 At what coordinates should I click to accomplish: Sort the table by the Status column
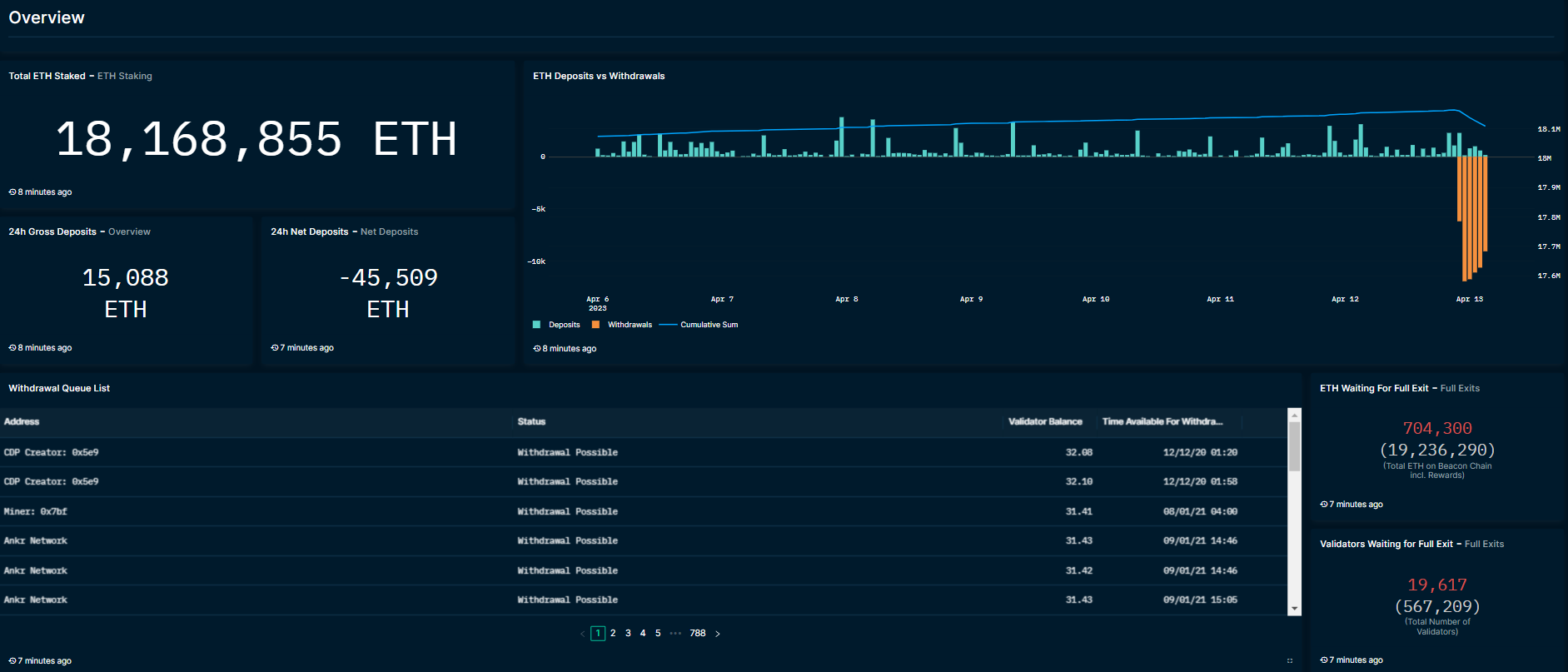pyautogui.click(x=531, y=422)
